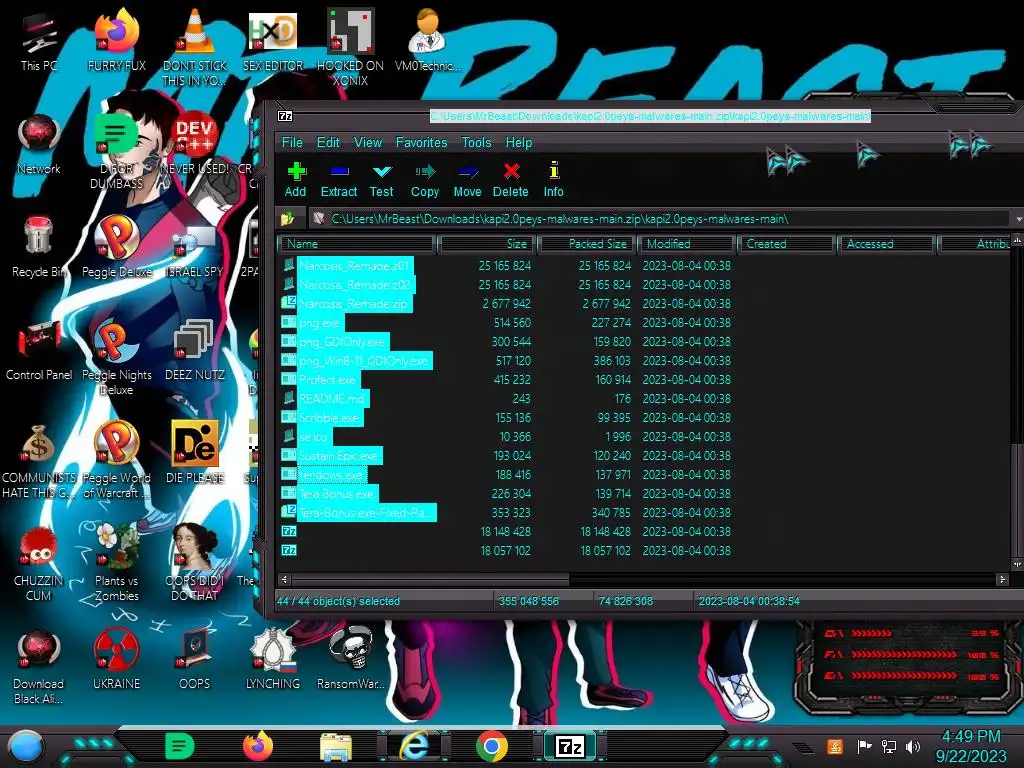Select the Recycle Bin desktop icon

pos(39,247)
